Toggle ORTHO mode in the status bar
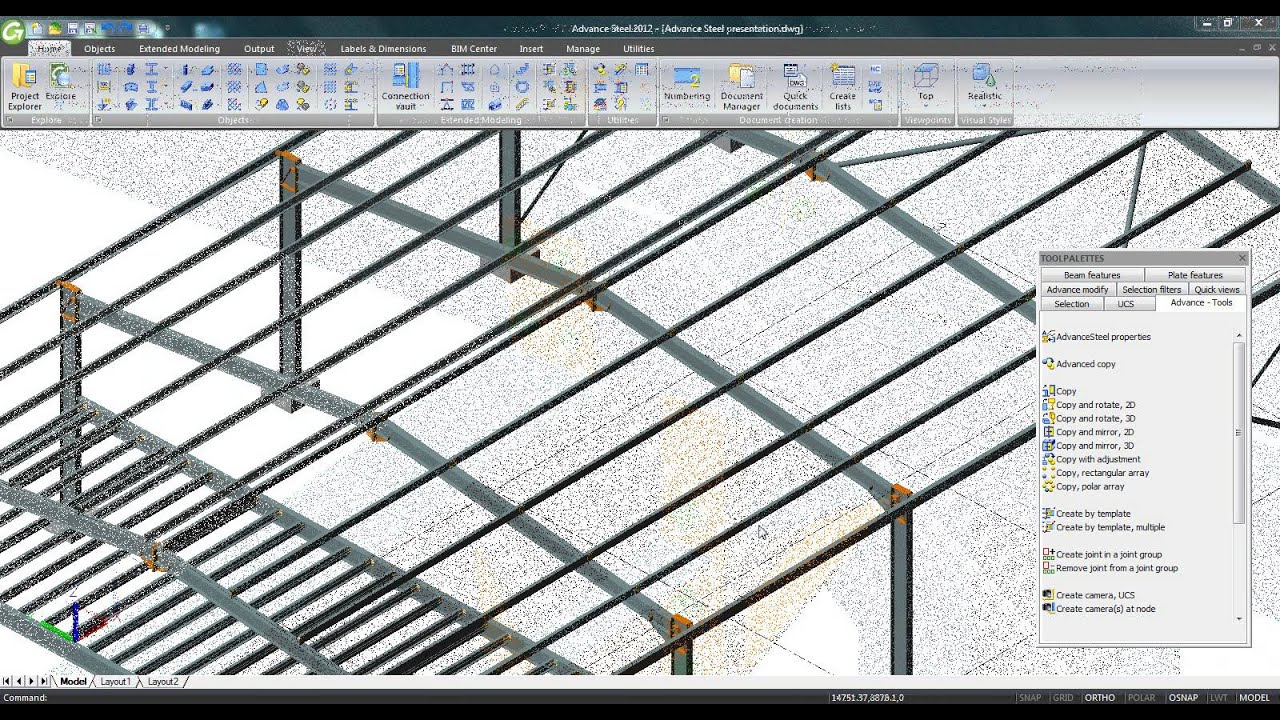 pos(1099,697)
